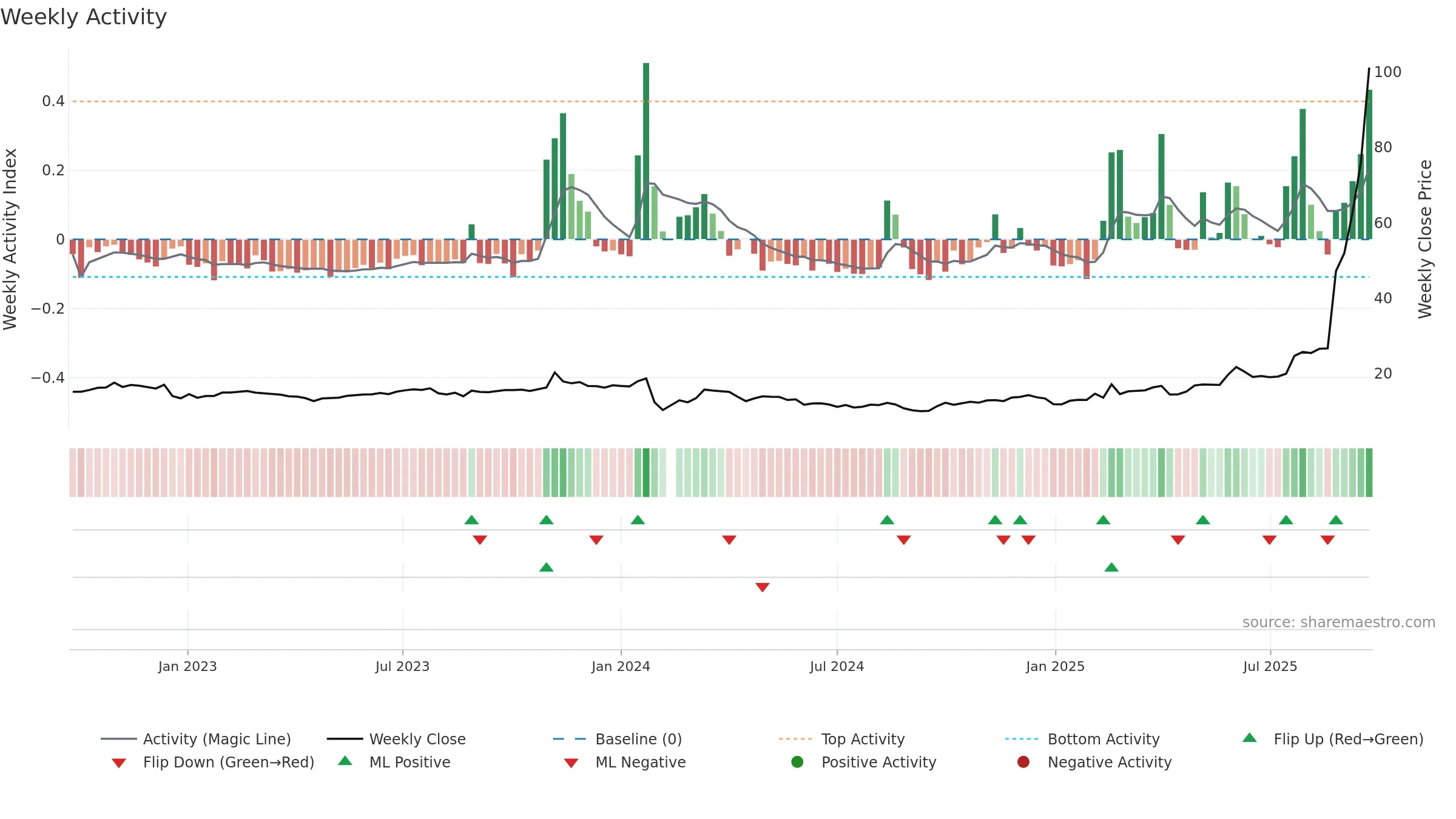Toggle Weekly Close legend entry

[x=396, y=739]
